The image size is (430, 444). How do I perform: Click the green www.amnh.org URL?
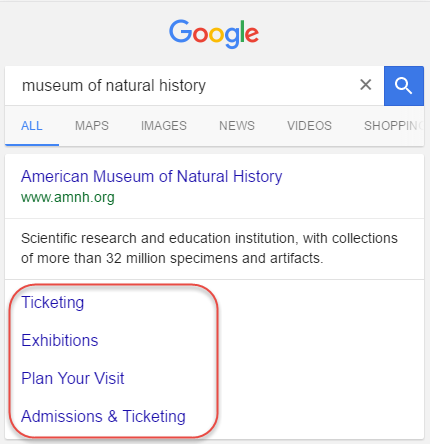[68, 197]
